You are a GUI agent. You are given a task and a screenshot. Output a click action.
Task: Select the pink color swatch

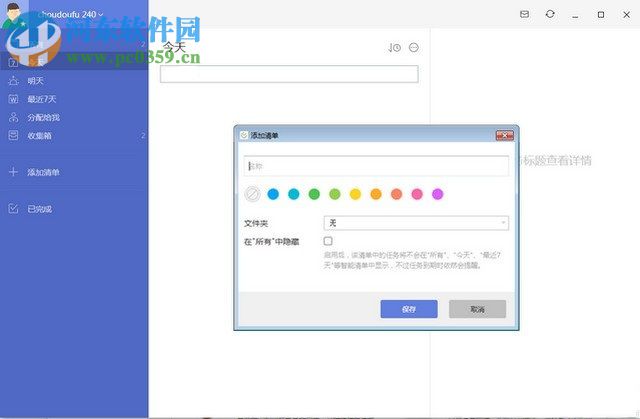[x=417, y=194]
